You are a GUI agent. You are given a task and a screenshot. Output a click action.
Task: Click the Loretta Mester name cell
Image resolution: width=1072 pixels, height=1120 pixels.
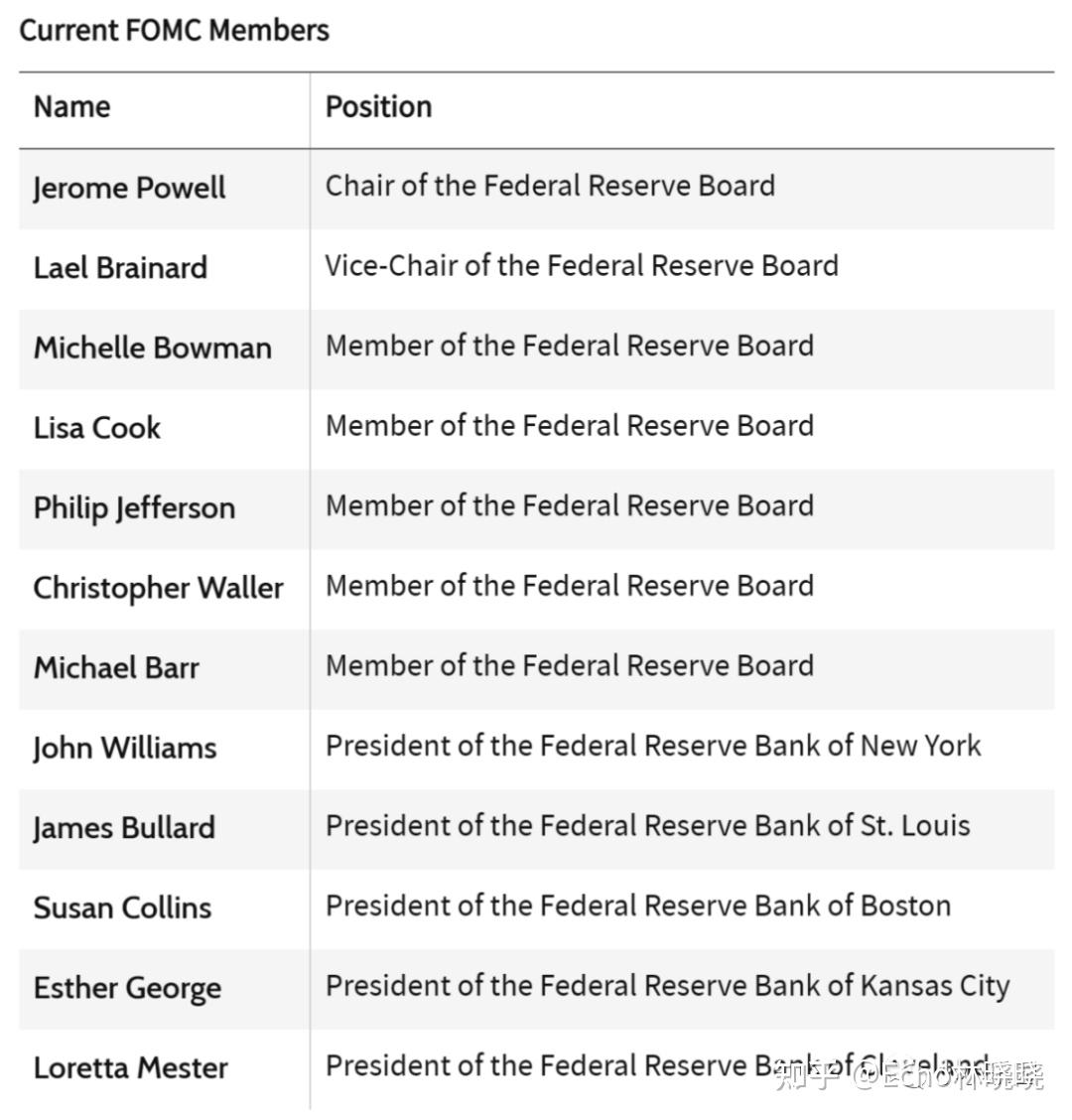(x=130, y=1068)
